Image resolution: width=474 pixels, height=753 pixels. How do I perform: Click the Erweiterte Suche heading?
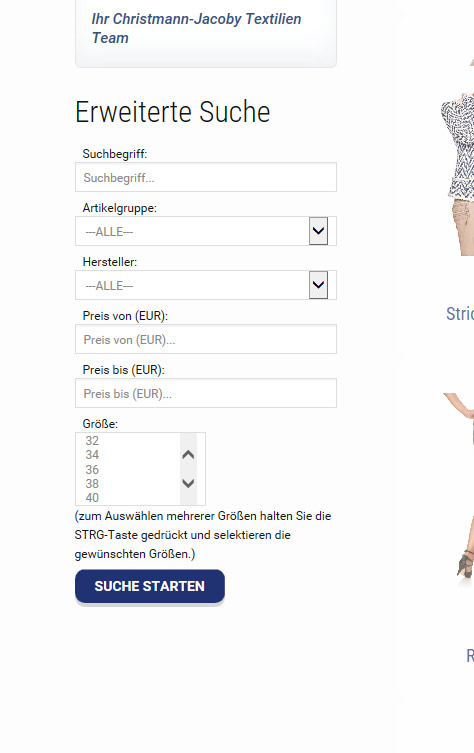(173, 112)
